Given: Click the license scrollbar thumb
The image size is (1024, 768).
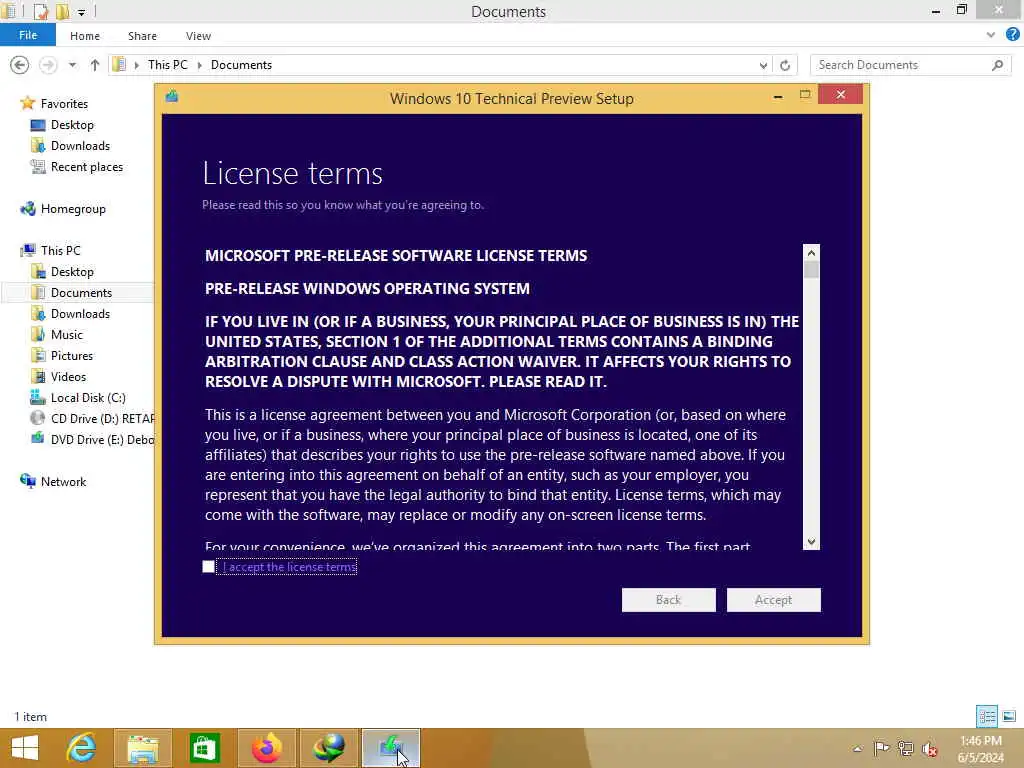Looking at the screenshot, I should point(811,270).
